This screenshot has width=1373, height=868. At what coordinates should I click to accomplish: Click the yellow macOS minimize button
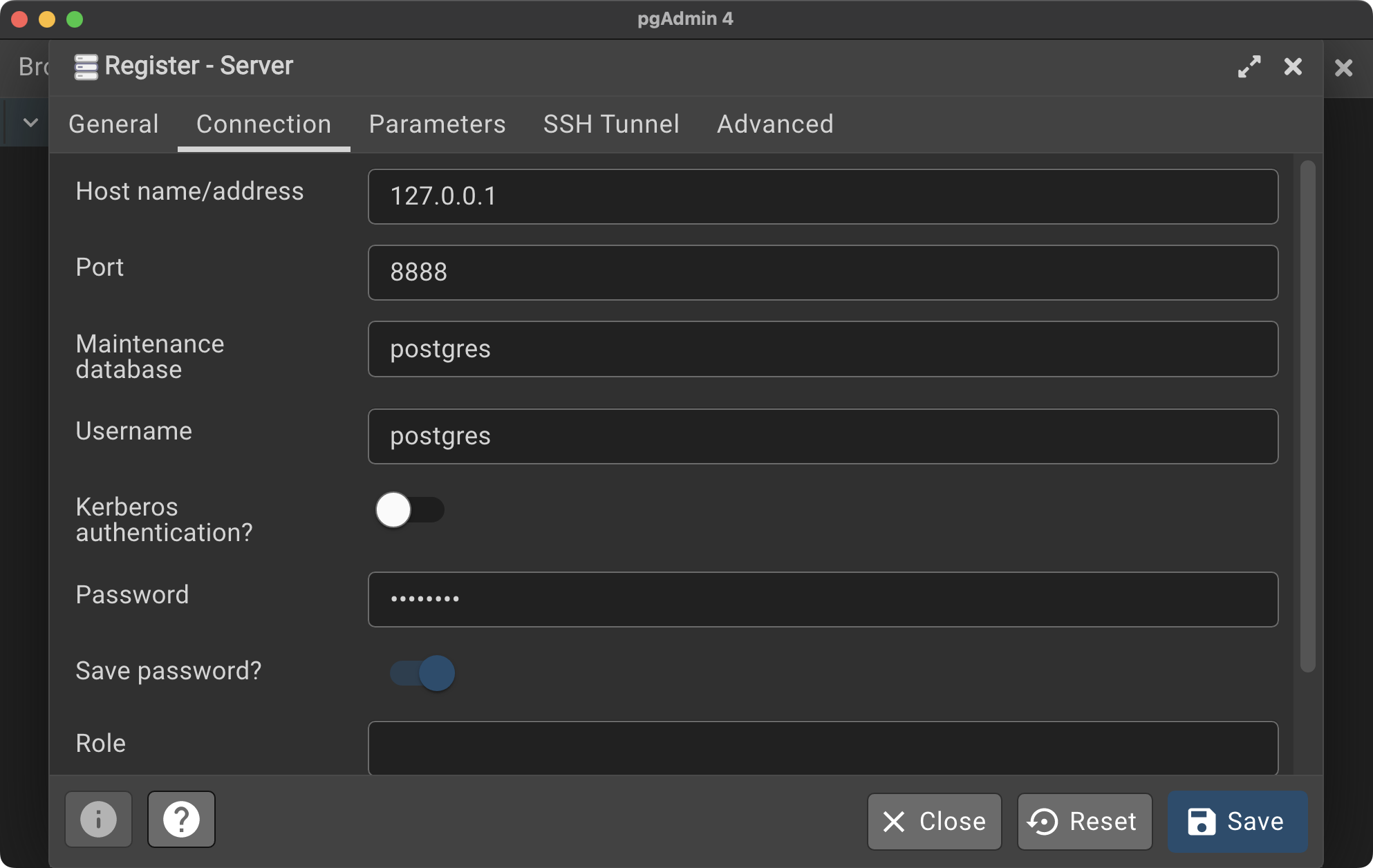pos(47,19)
